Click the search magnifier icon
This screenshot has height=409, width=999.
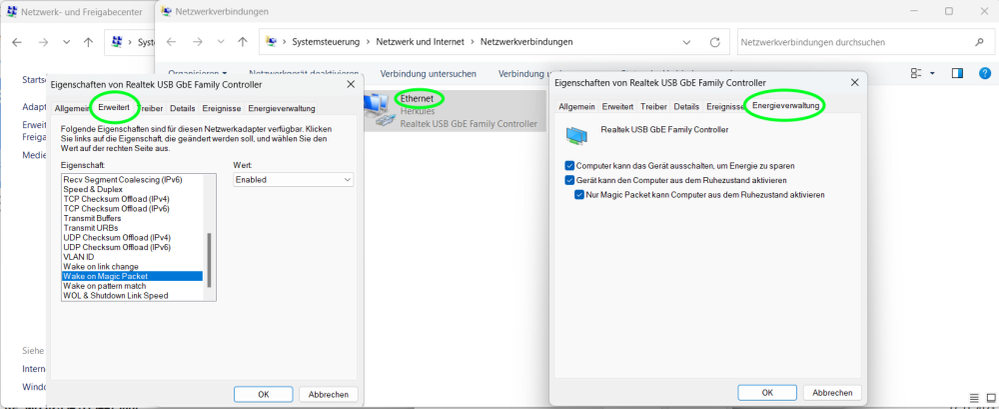click(x=979, y=42)
